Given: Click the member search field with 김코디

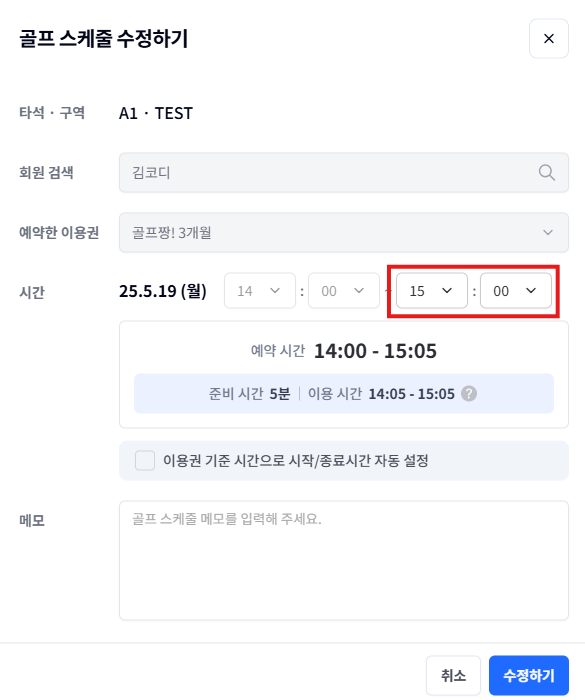Looking at the screenshot, I should (343, 173).
